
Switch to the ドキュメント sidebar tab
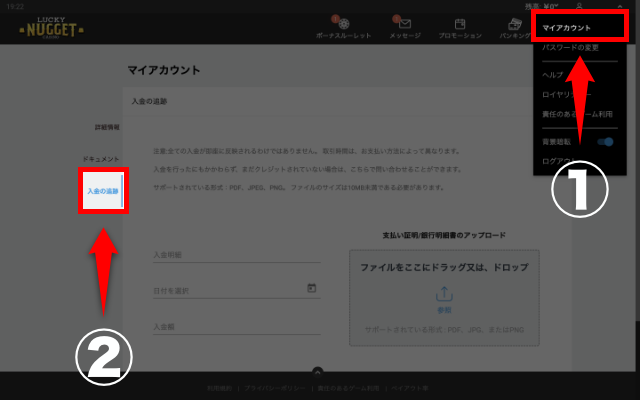(101, 160)
